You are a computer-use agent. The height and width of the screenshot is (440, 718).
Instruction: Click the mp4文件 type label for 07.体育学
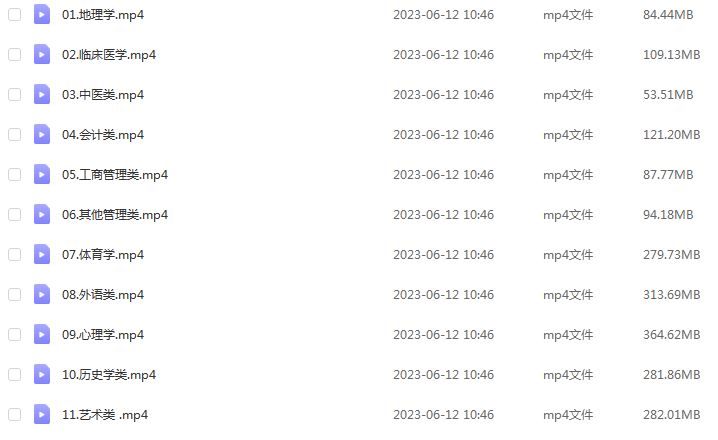coord(568,255)
